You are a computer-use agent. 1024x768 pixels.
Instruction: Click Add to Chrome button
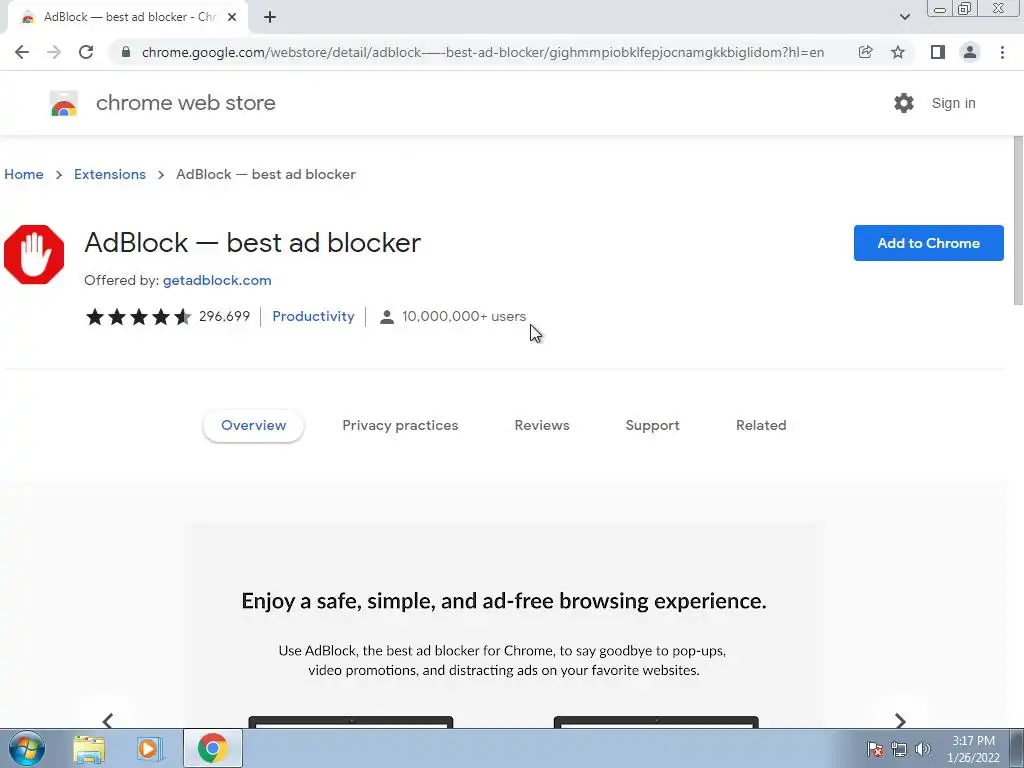(x=929, y=243)
